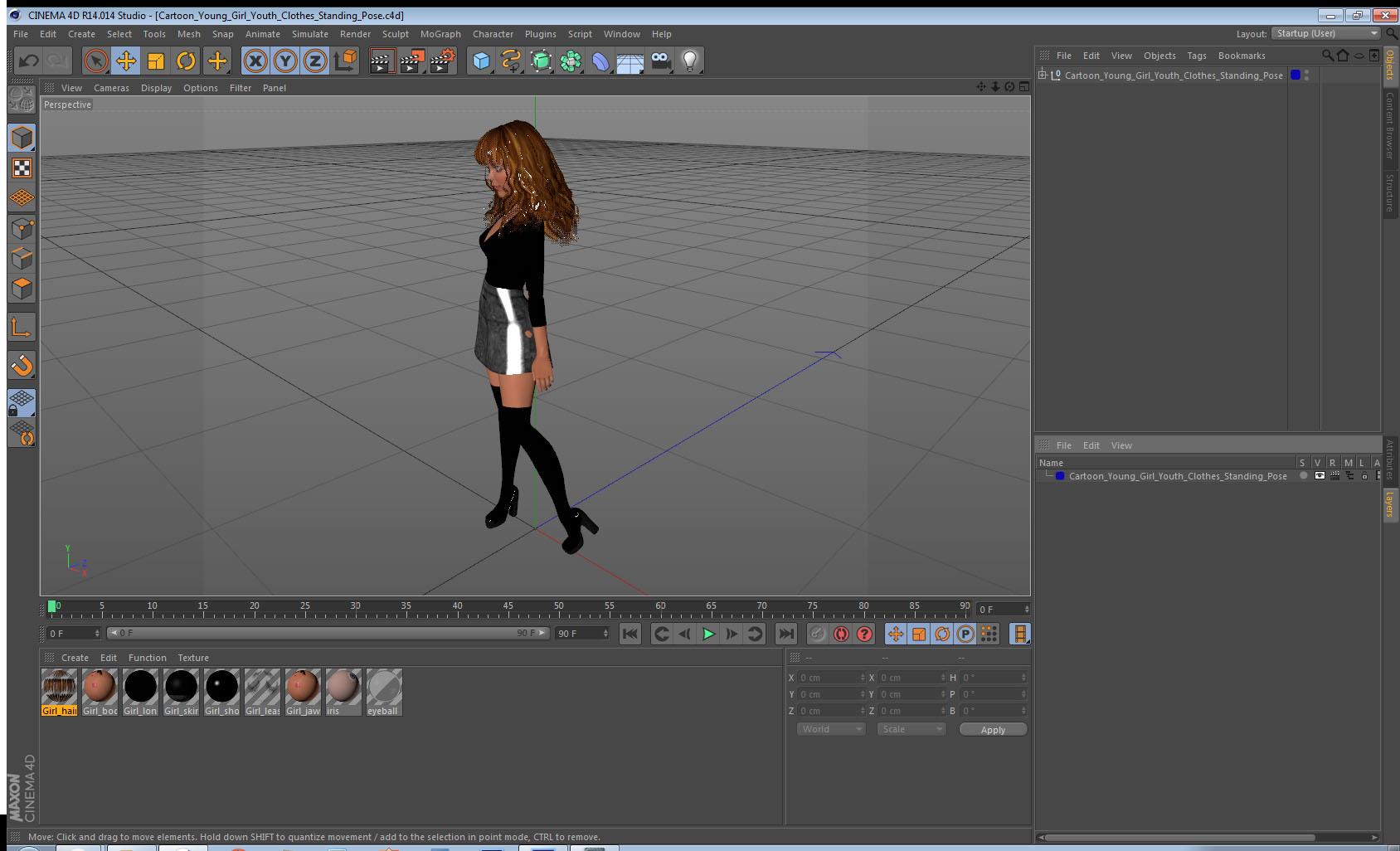This screenshot has width=1400, height=851.
Task: Toggle locked workplane icon
Action: click(22, 403)
